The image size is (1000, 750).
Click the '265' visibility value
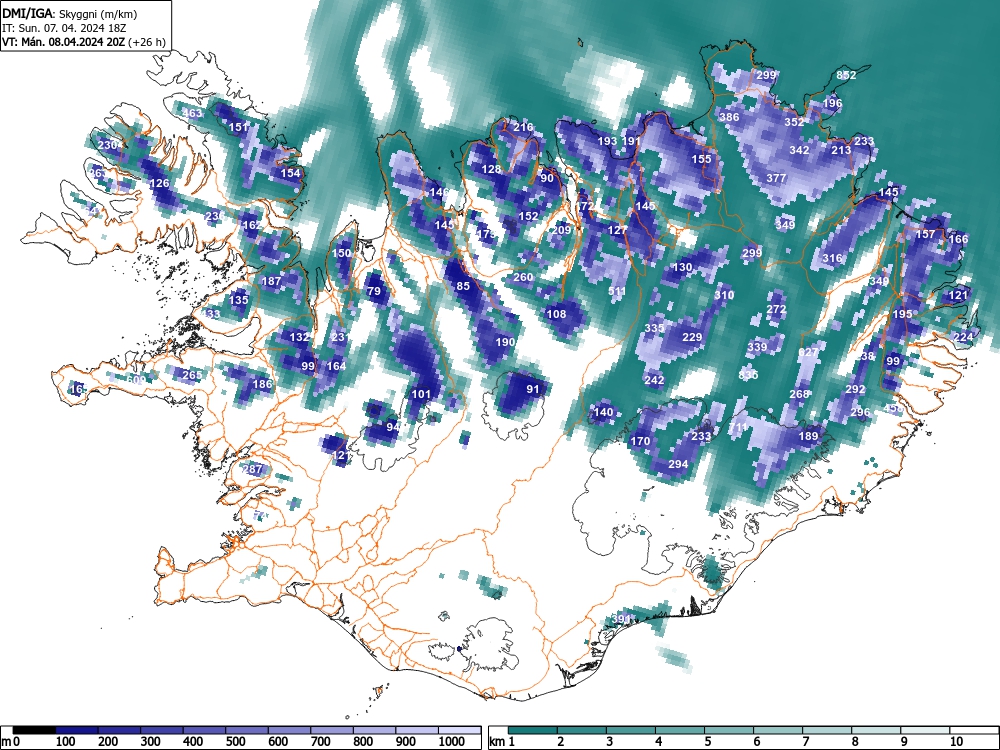coord(192,375)
